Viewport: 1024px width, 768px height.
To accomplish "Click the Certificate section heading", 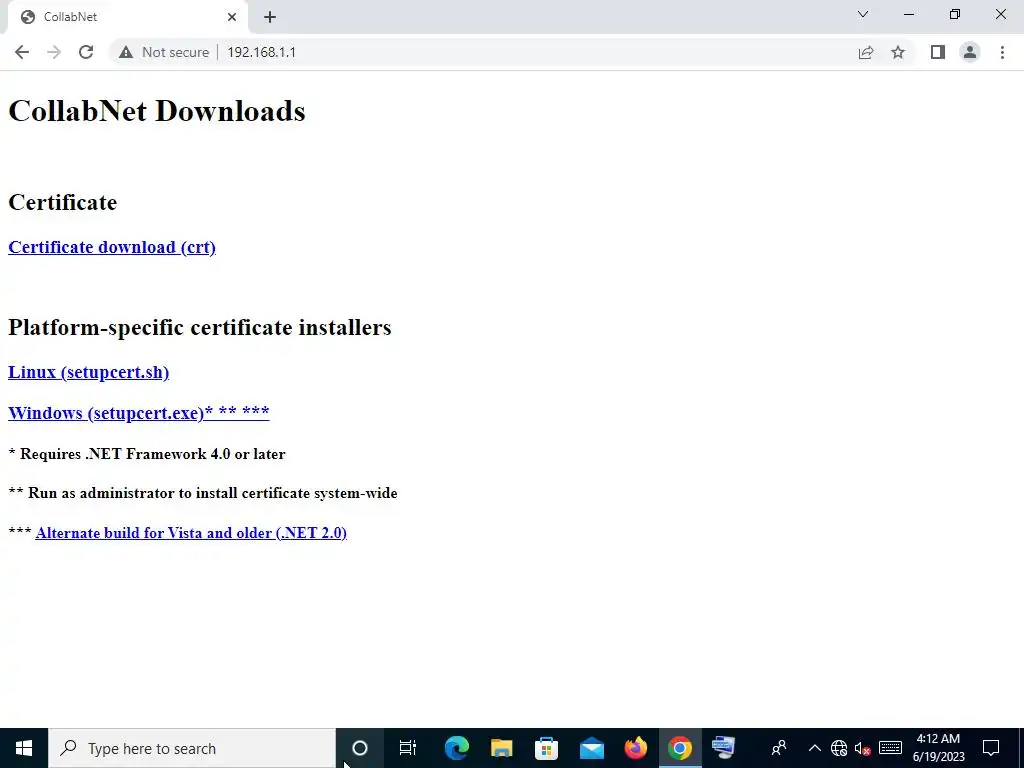I will [63, 202].
